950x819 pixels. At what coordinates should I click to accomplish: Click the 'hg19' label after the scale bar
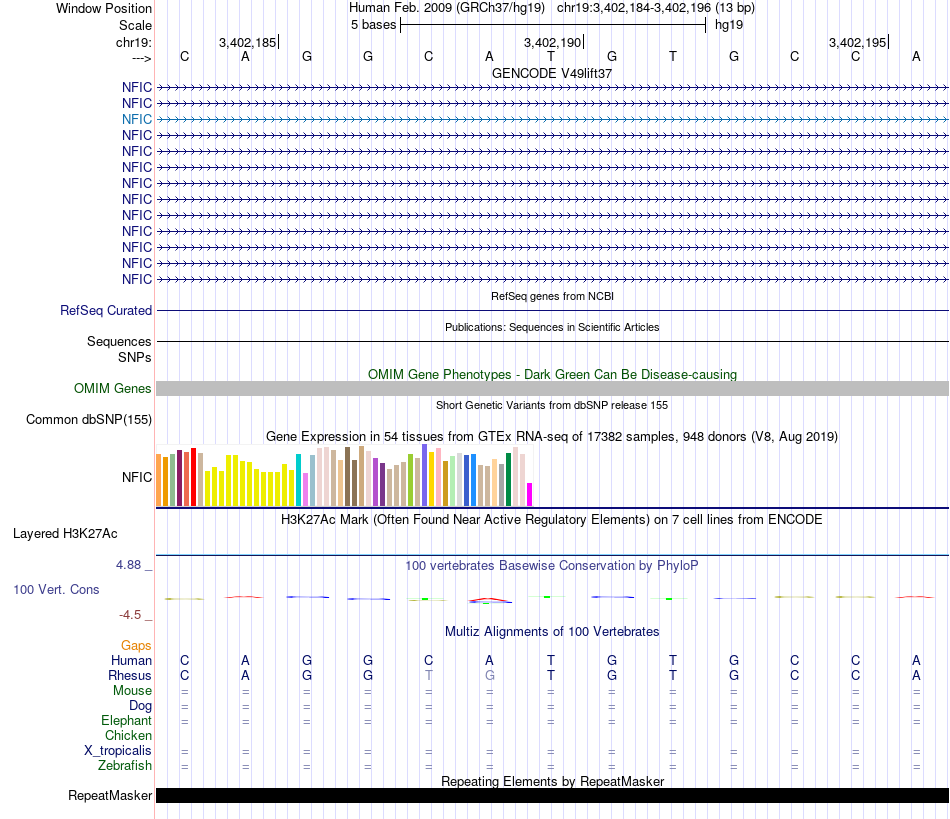click(729, 25)
